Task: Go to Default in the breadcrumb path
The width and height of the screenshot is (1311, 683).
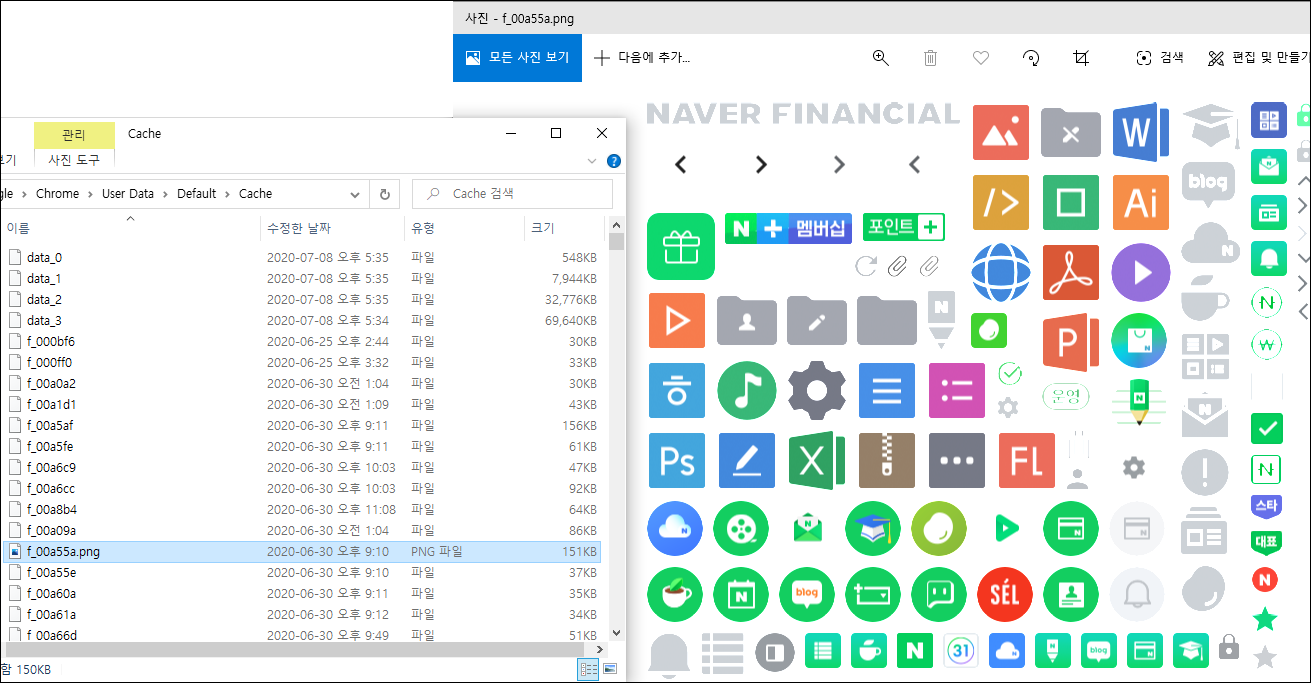Action: 197,194
